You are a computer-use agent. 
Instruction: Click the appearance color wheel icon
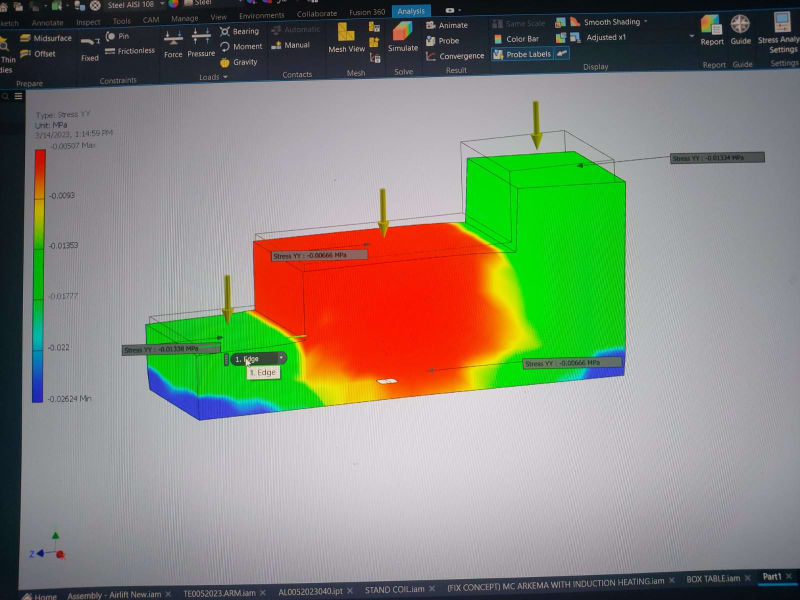[173, 4]
